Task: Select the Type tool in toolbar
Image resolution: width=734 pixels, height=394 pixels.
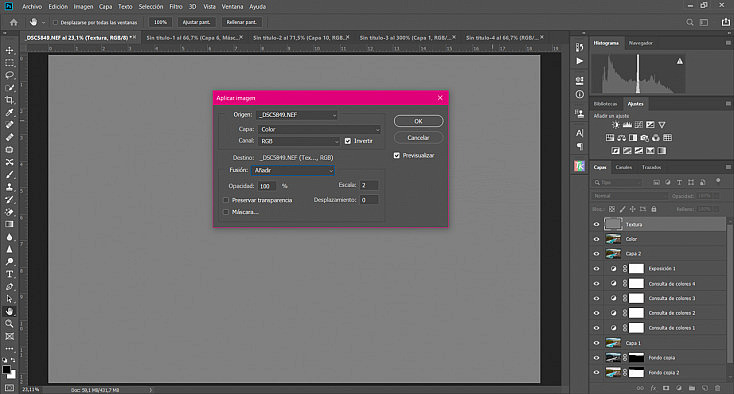Action: click(x=9, y=274)
